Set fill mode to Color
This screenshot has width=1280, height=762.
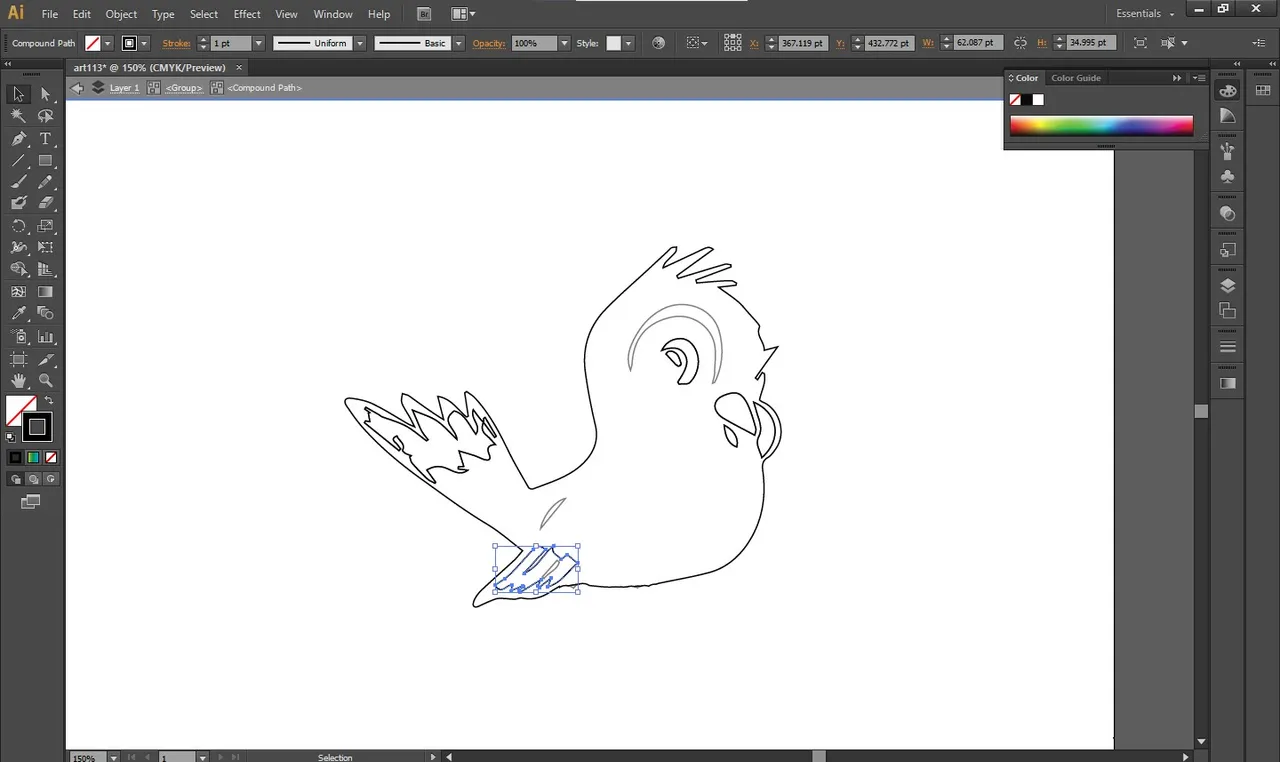click(15, 457)
